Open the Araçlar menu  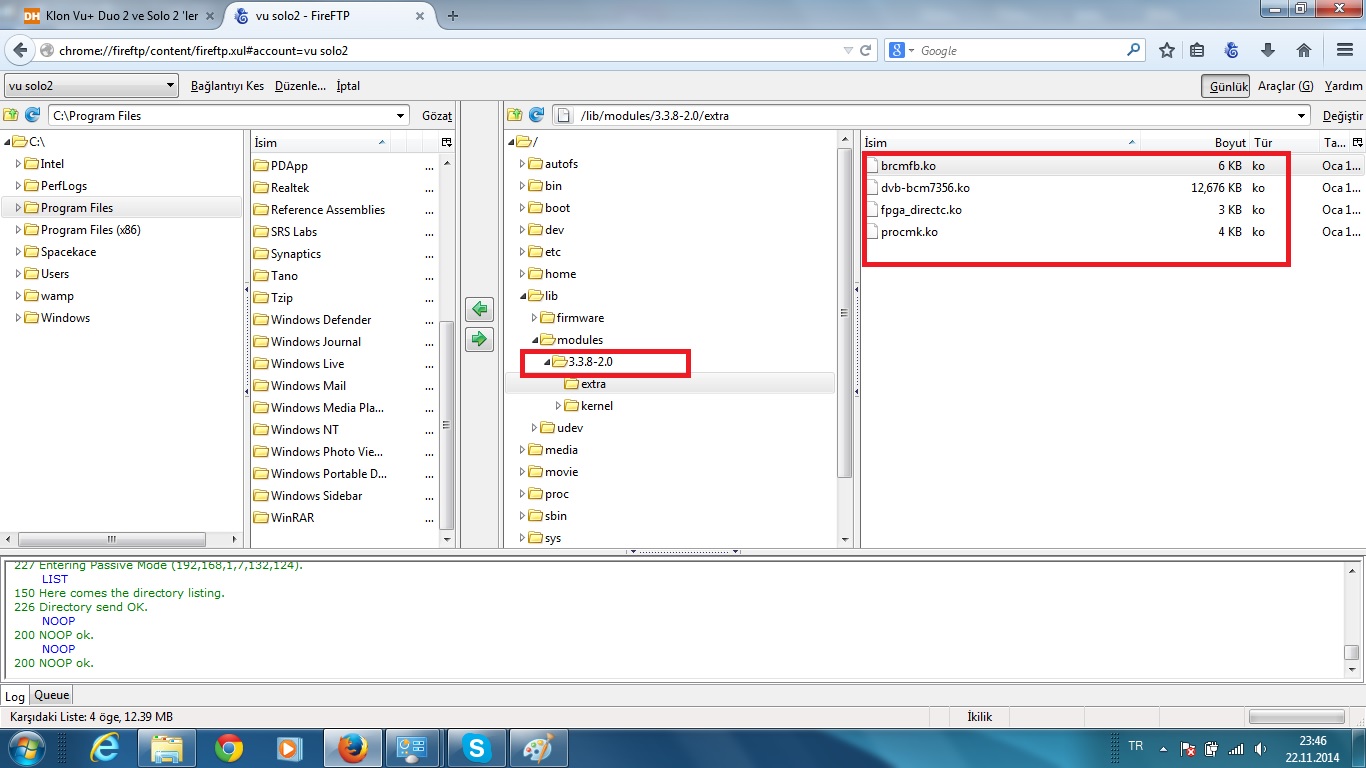tap(1285, 86)
